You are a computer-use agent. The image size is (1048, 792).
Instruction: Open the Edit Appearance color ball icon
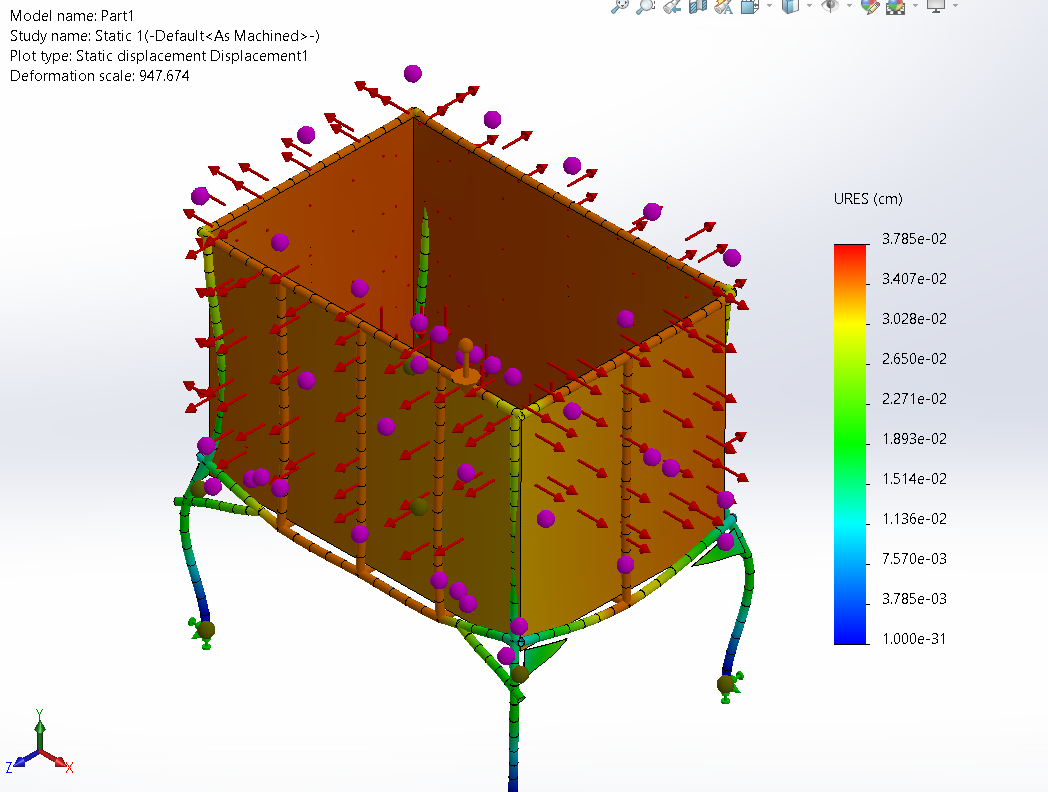(870, 5)
